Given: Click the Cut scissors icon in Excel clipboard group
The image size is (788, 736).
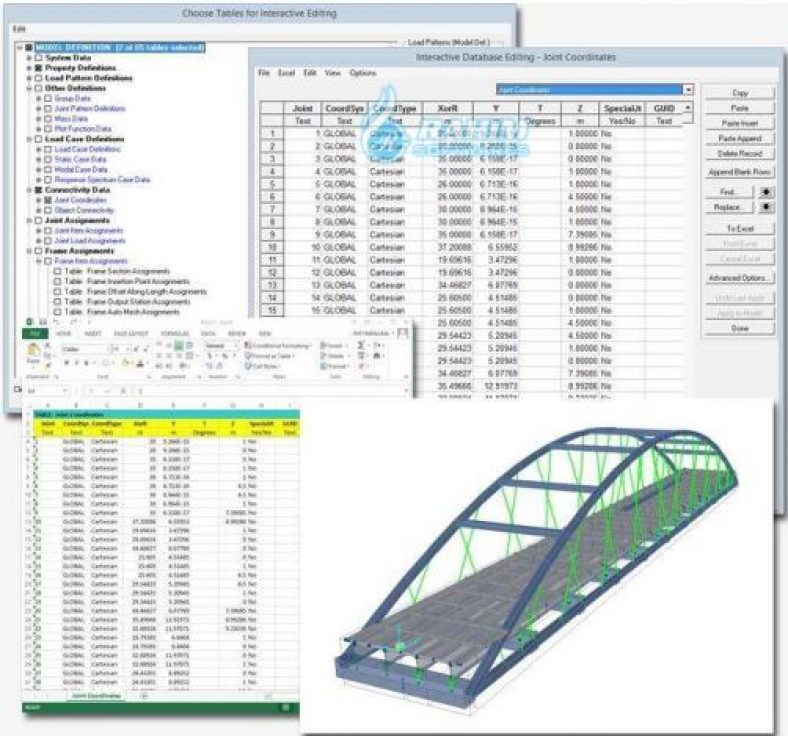Looking at the screenshot, I should pyautogui.click(x=47, y=345).
